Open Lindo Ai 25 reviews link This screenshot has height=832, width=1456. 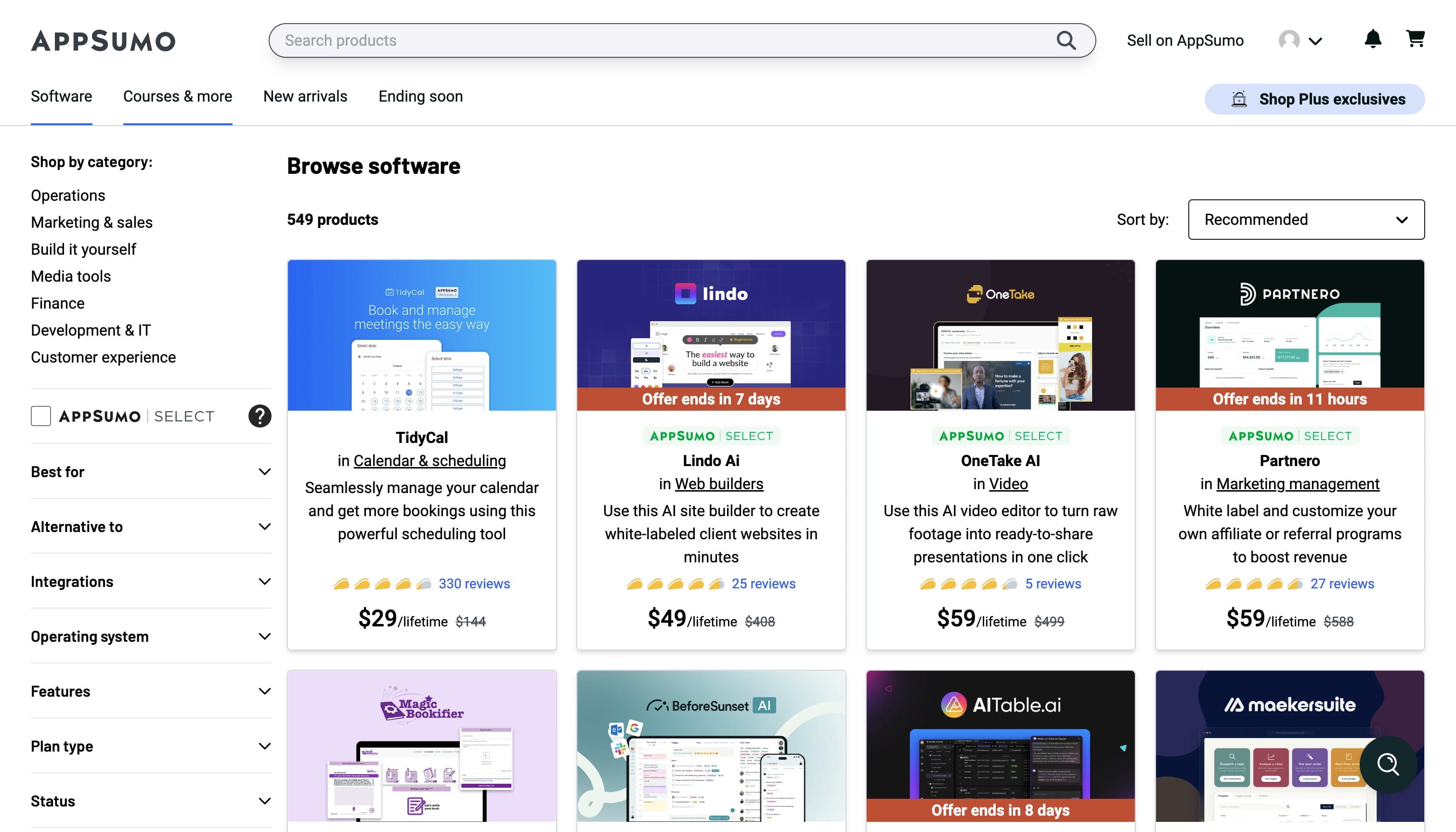point(764,584)
